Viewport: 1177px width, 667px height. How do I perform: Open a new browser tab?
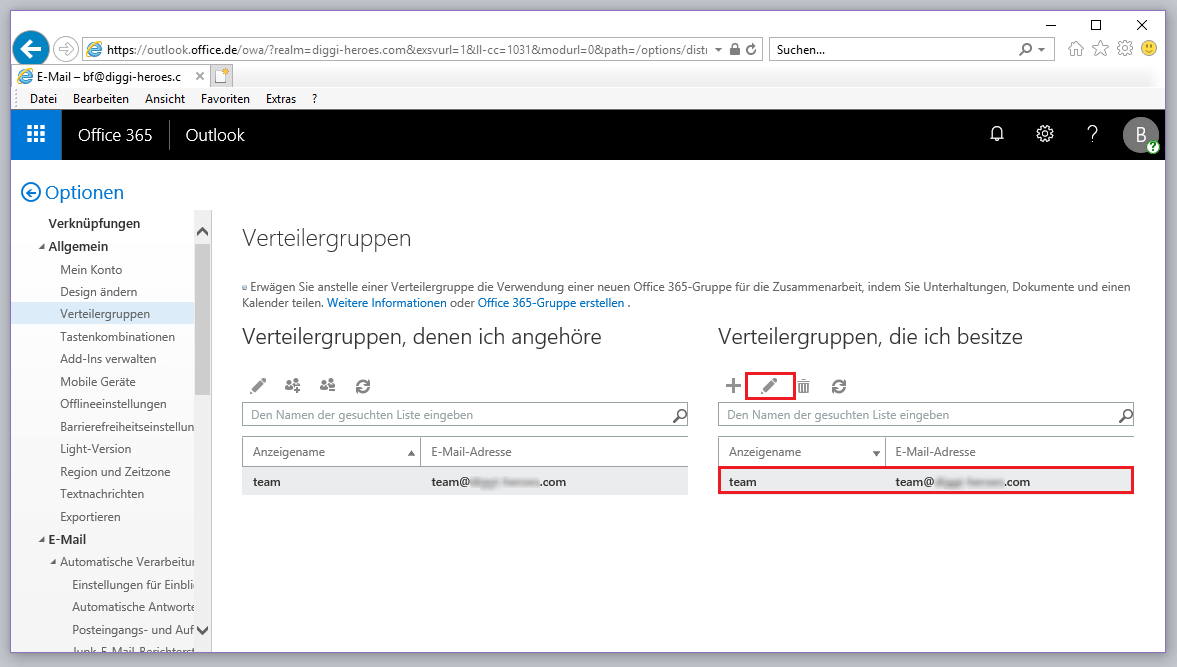point(221,76)
